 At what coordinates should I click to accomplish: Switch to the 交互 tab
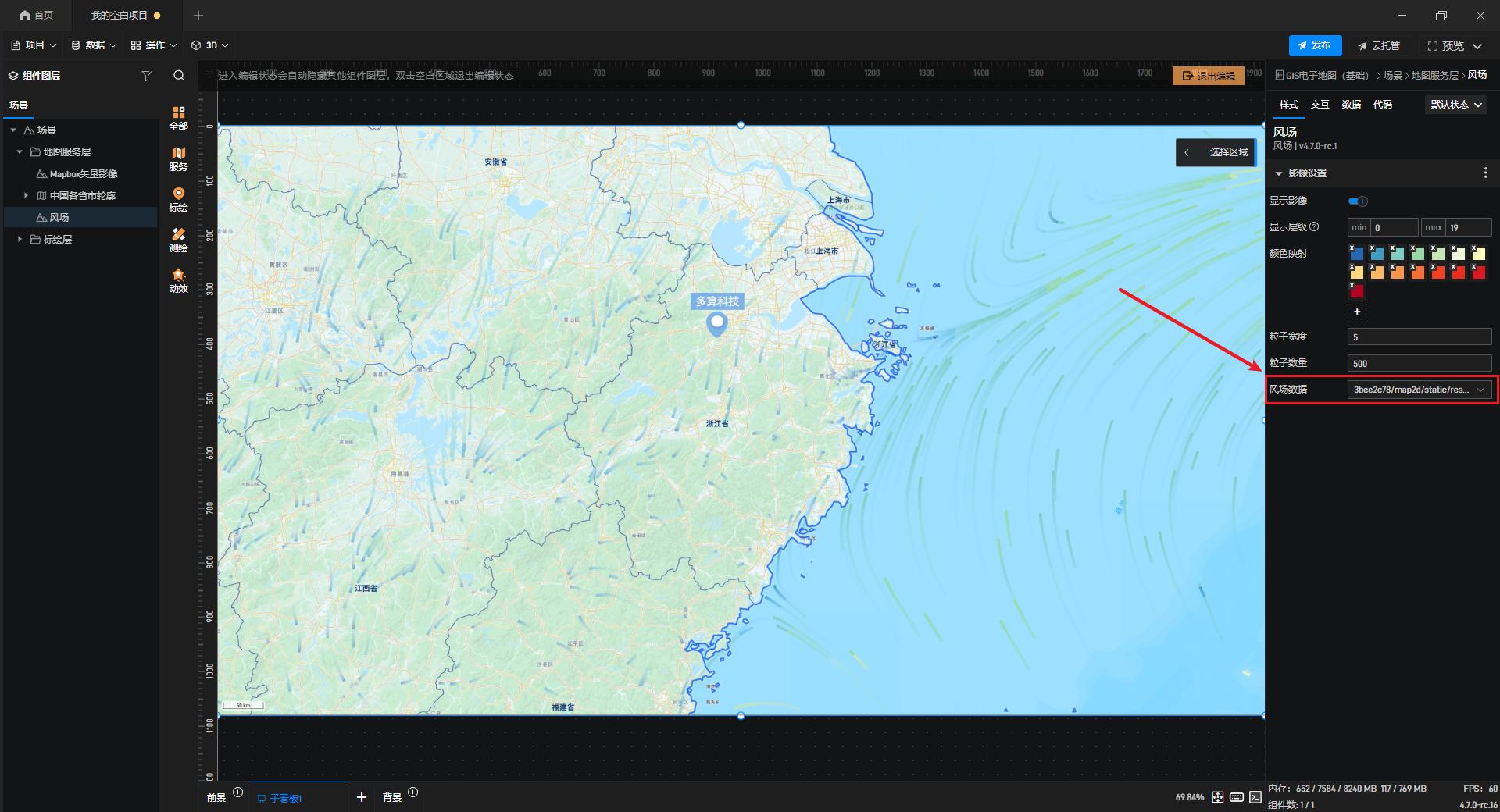click(x=1320, y=105)
